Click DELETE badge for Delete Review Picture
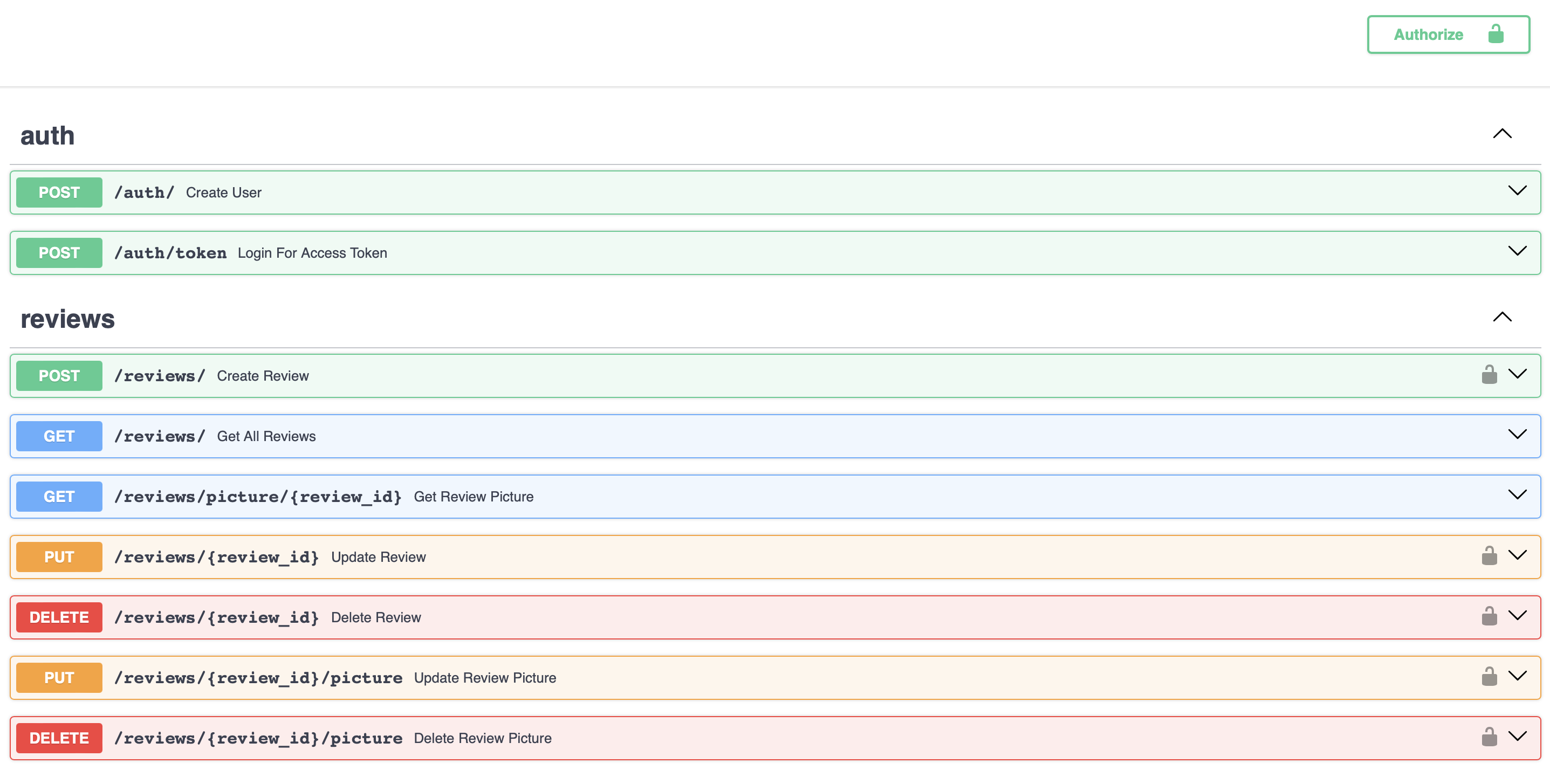Image resolution: width=1550 pixels, height=784 pixels. [59, 738]
